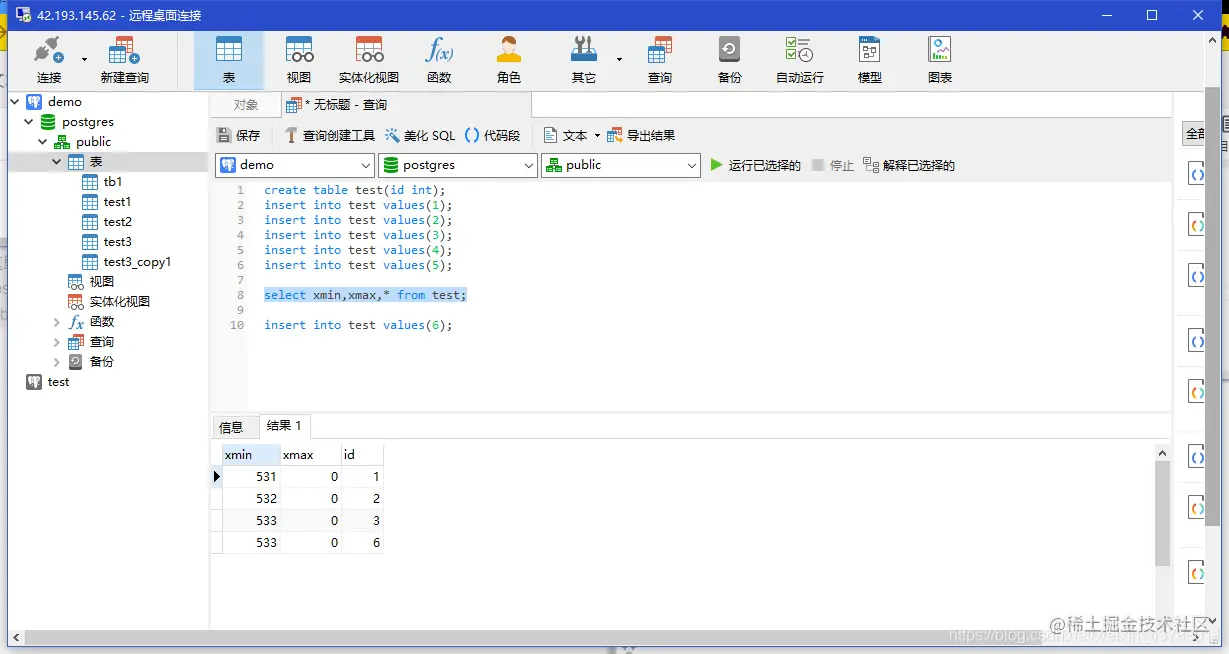Insert a 代码段 code snippet

click(492, 135)
